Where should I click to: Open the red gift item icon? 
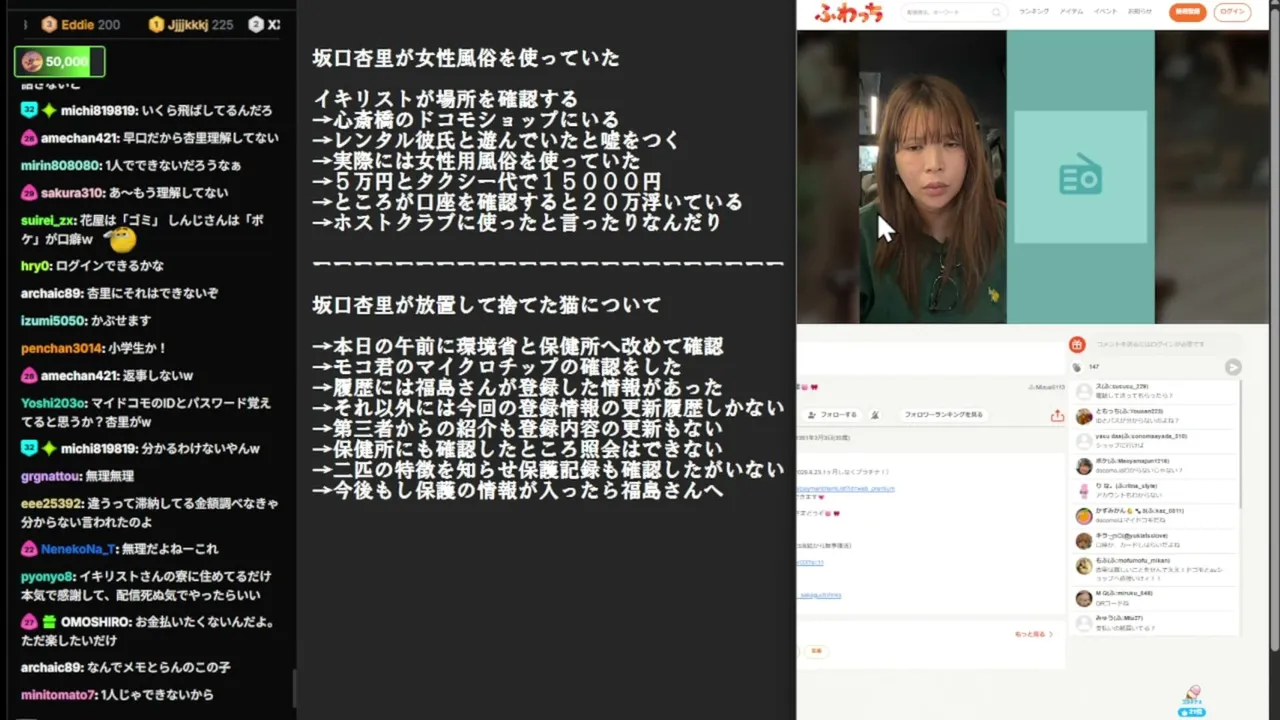(x=1077, y=344)
